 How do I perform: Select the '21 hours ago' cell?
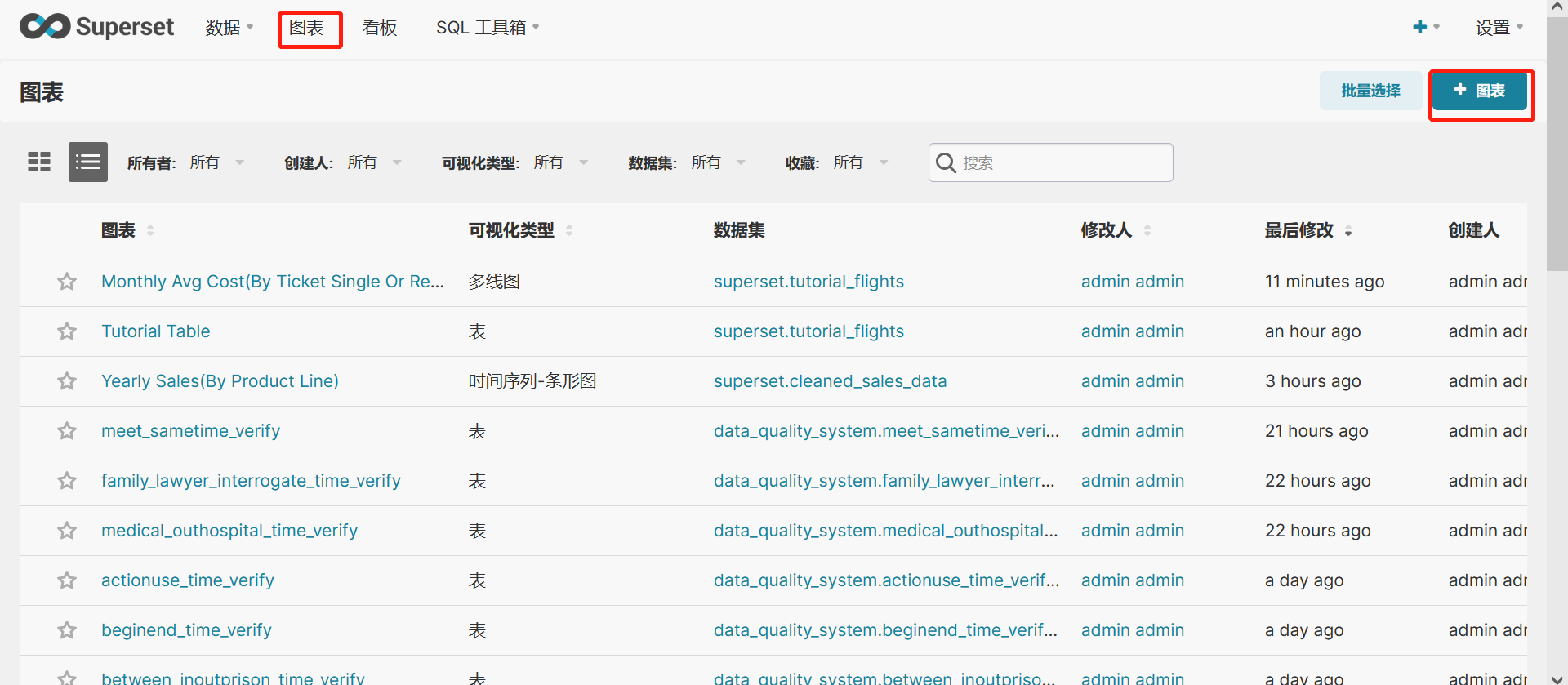point(1316,431)
